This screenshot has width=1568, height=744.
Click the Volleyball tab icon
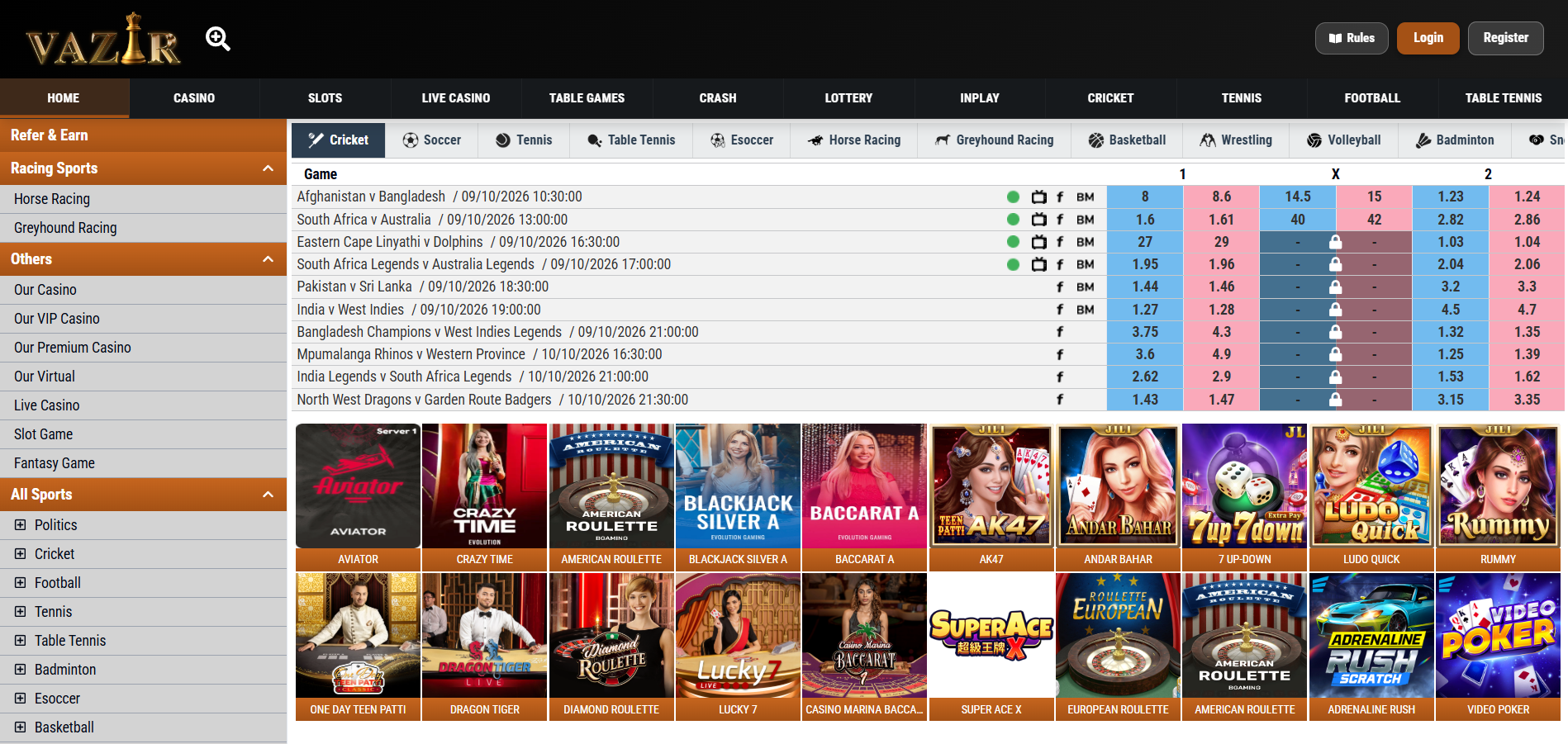click(x=1314, y=140)
